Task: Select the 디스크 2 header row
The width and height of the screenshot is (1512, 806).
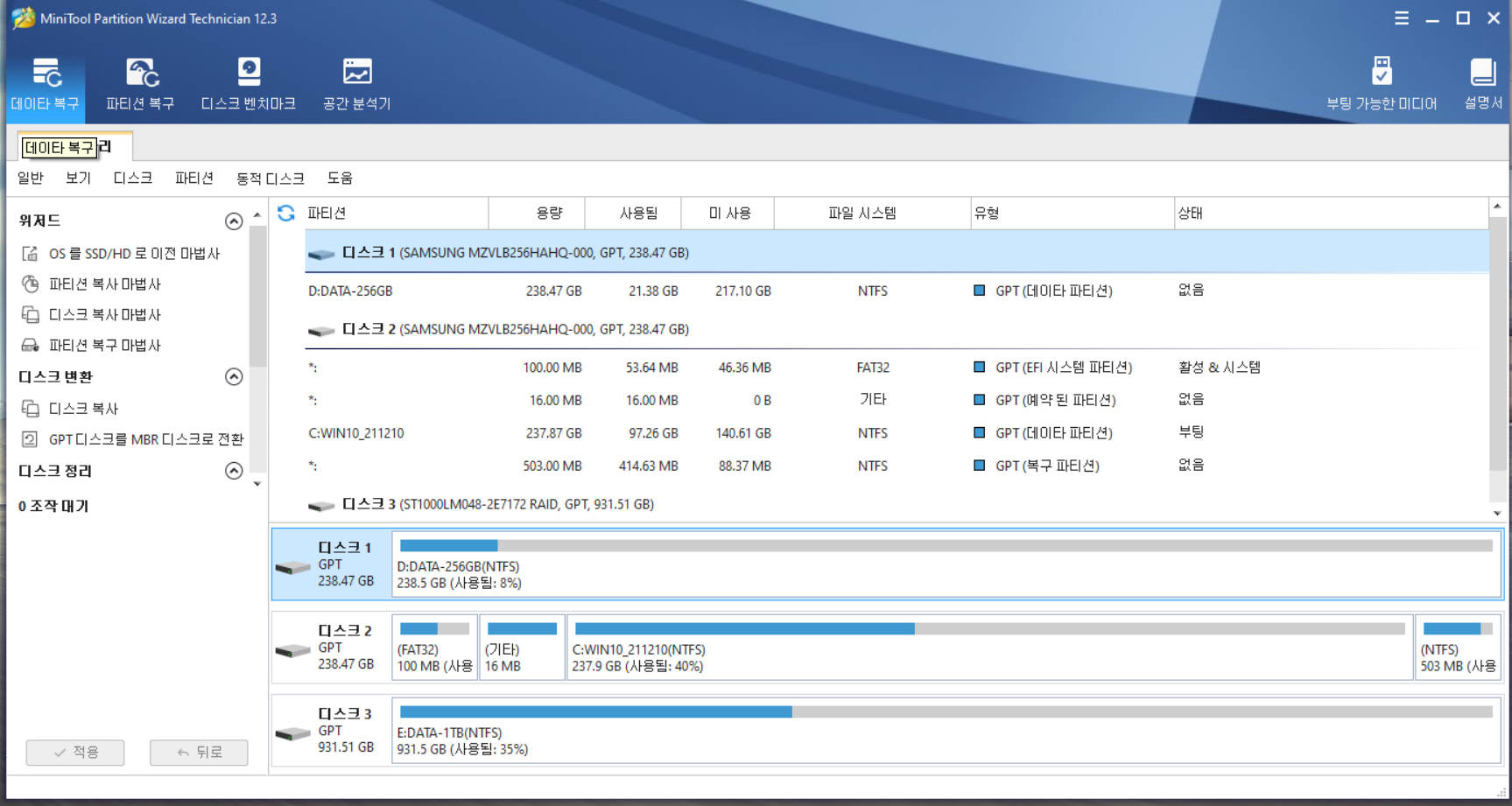Action: click(897, 330)
